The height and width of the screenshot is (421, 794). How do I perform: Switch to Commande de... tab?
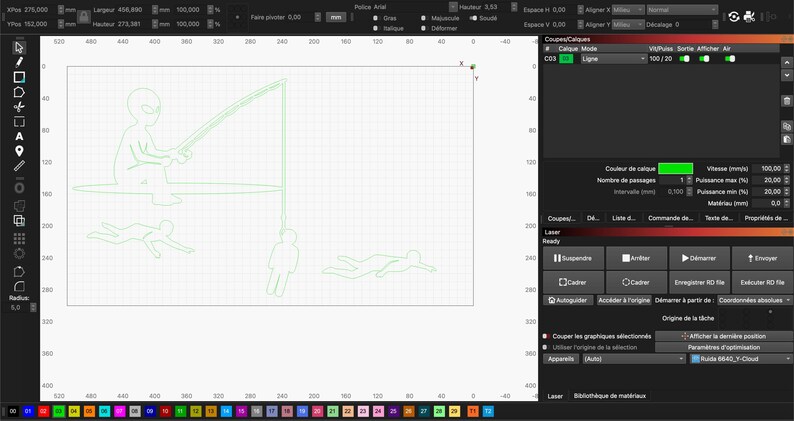(670, 218)
